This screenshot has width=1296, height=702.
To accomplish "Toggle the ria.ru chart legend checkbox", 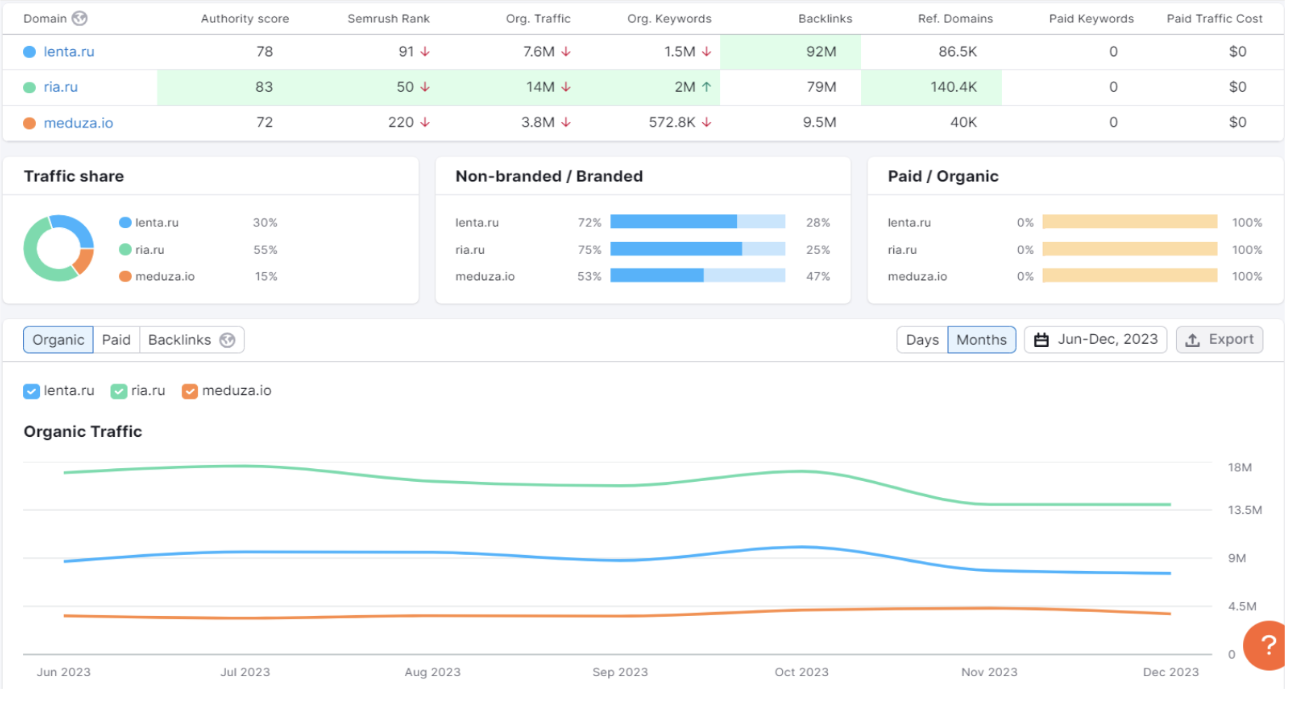I will tap(119, 391).
